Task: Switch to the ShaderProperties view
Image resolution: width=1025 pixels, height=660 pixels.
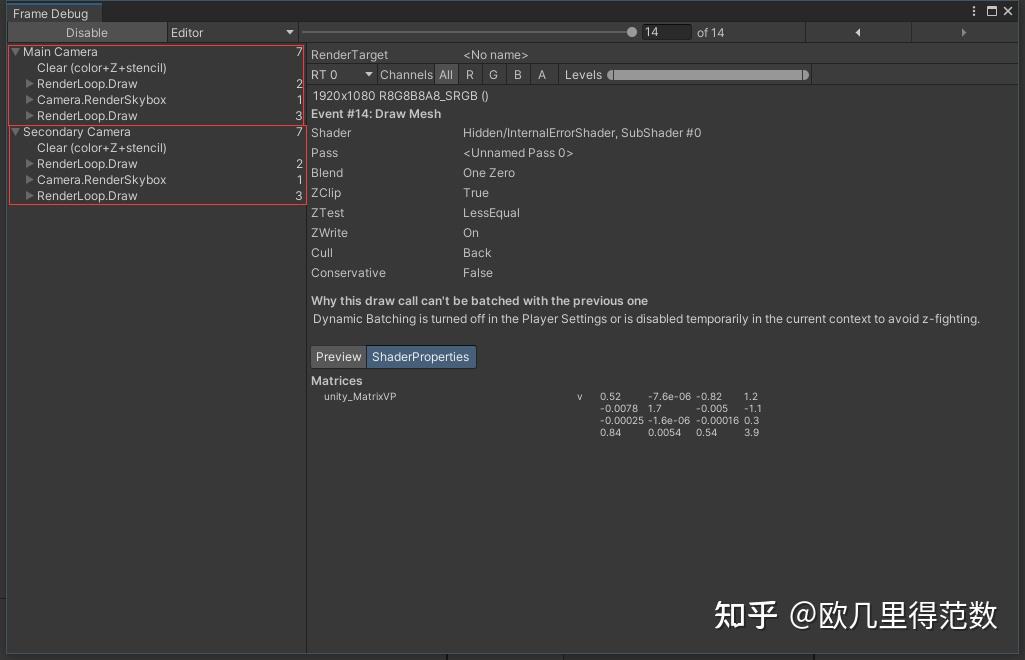Action: coord(422,356)
